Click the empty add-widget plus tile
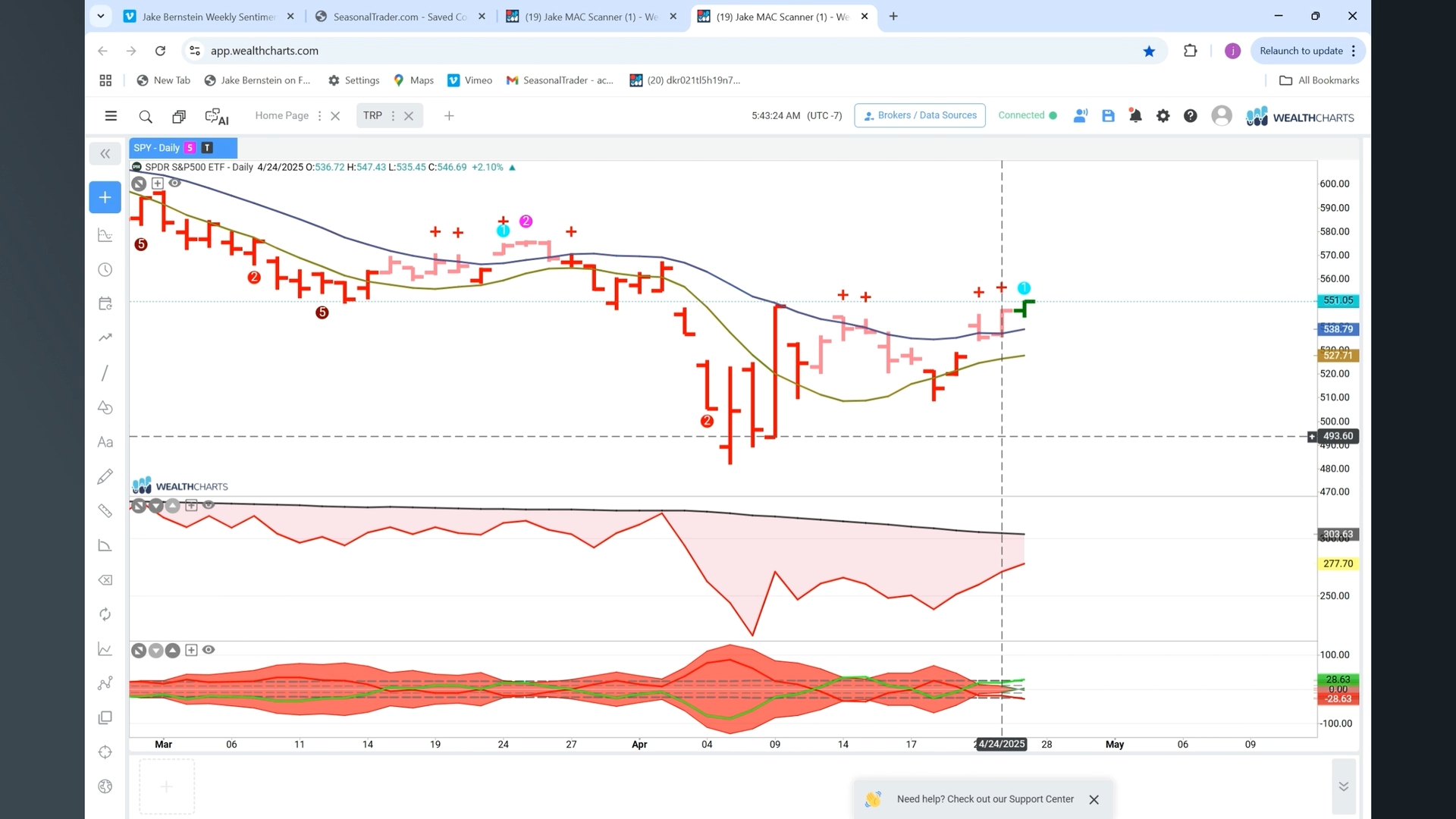Viewport: 1456px width, 819px height. coord(167,786)
